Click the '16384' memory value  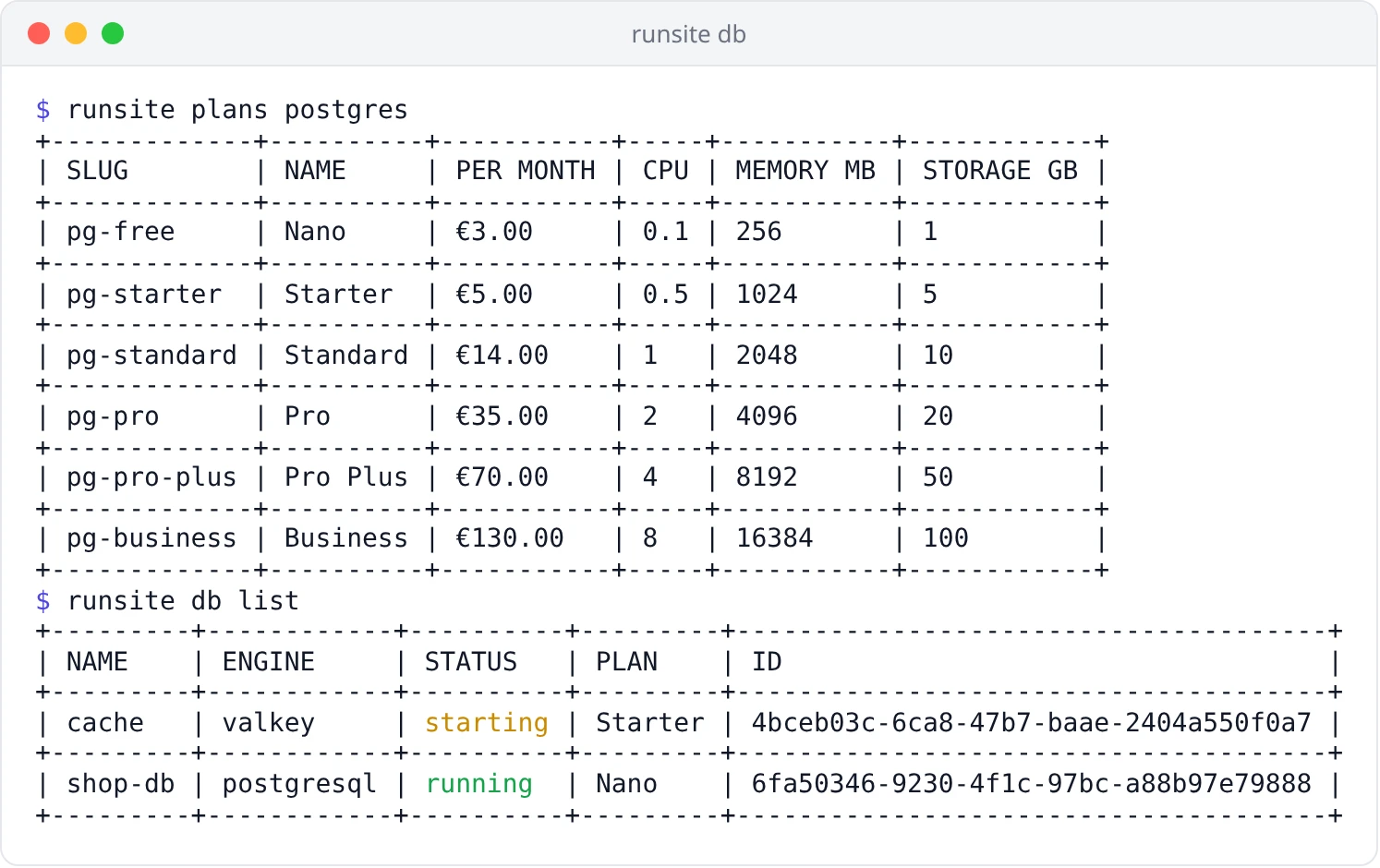point(774,538)
